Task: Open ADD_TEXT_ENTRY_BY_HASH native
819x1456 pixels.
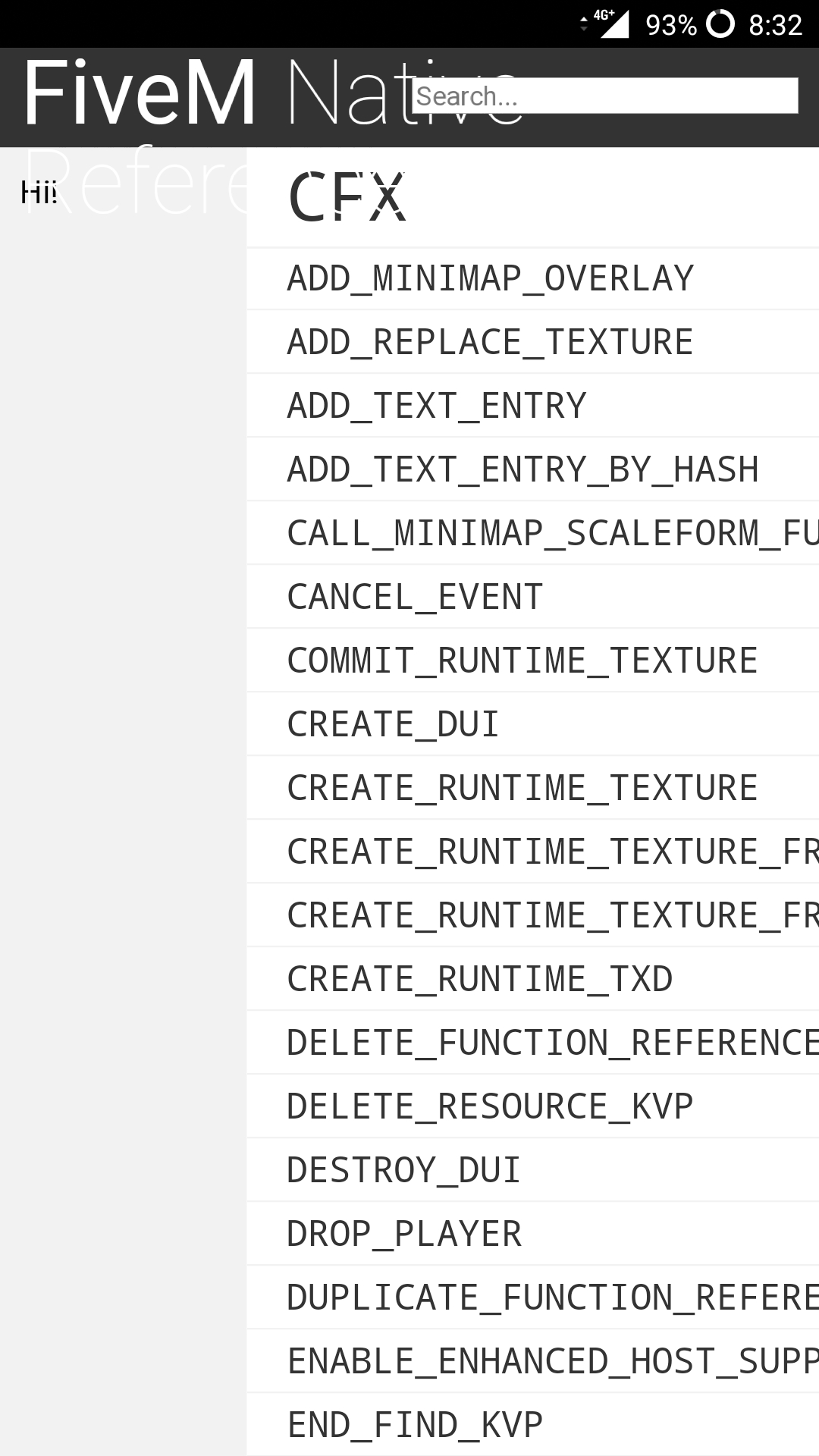Action: (522, 469)
